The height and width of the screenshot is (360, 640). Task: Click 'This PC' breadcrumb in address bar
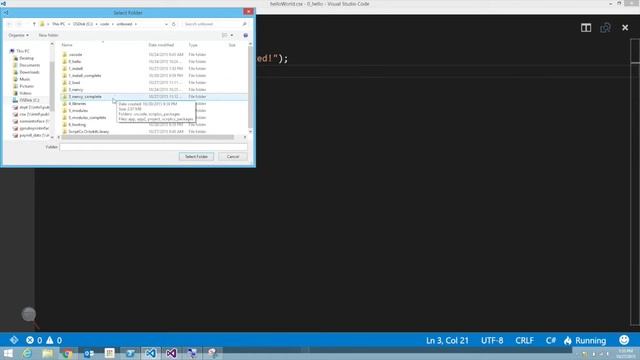pos(58,24)
